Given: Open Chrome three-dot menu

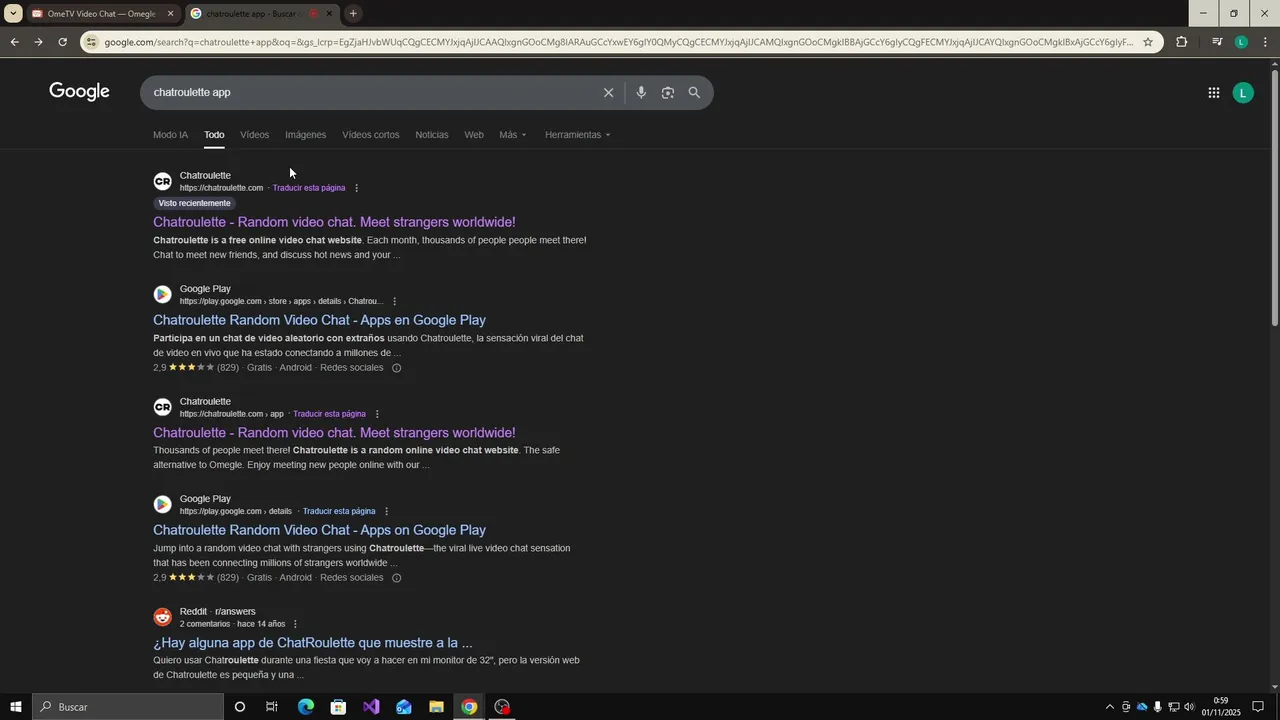Looking at the screenshot, I should [1266, 42].
